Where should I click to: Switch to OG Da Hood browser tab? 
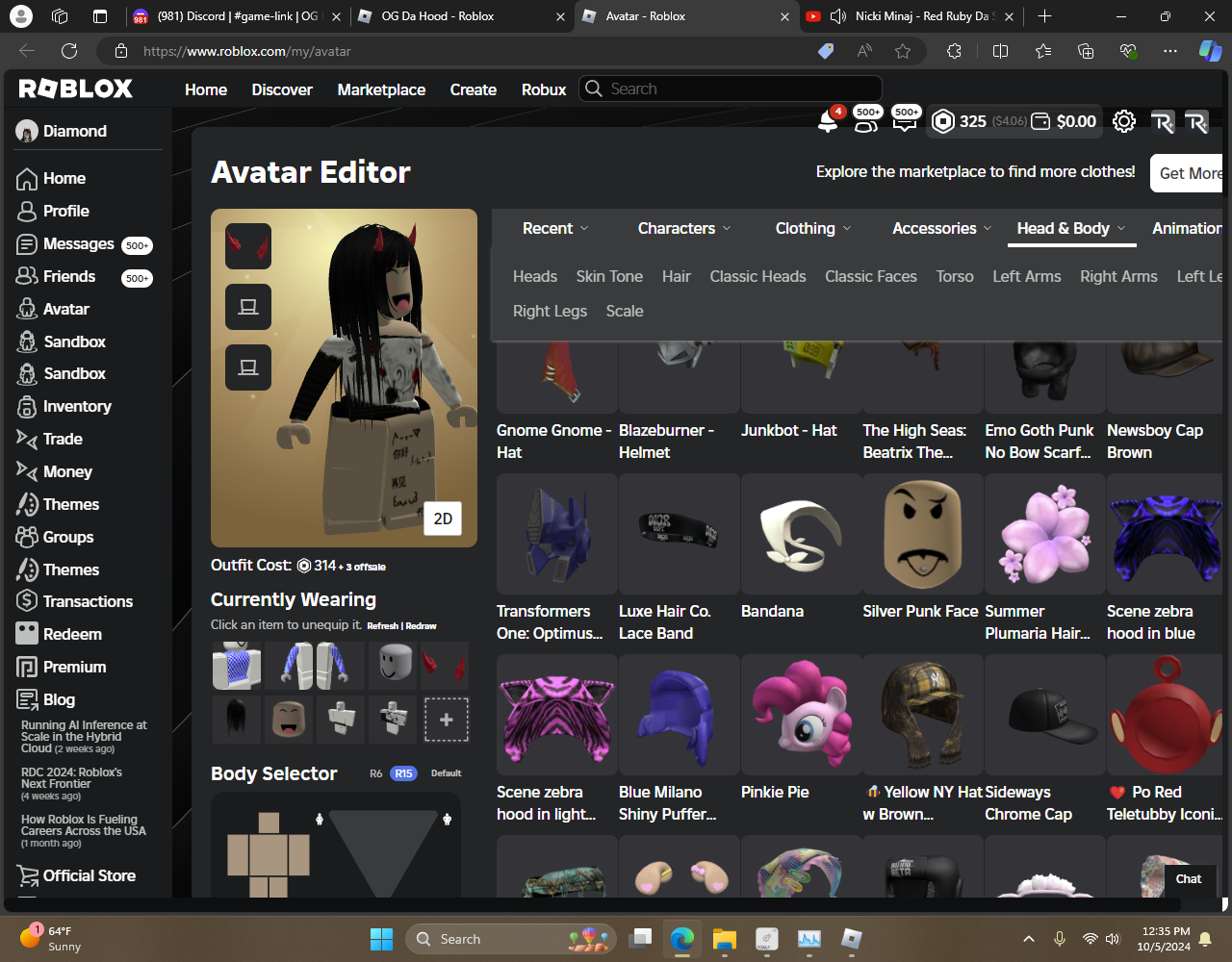tap(461, 16)
